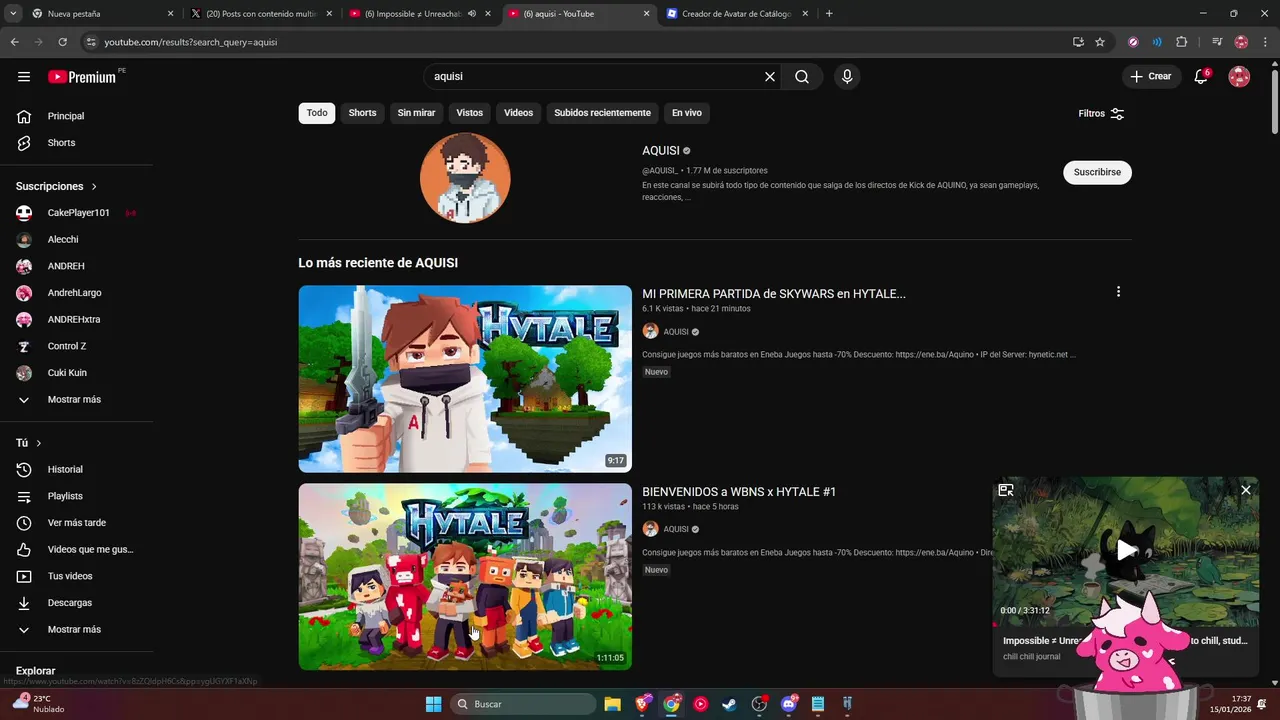Image resolution: width=1280 pixels, height=720 pixels.
Task: Start voice search with the microphone
Action: (847, 76)
